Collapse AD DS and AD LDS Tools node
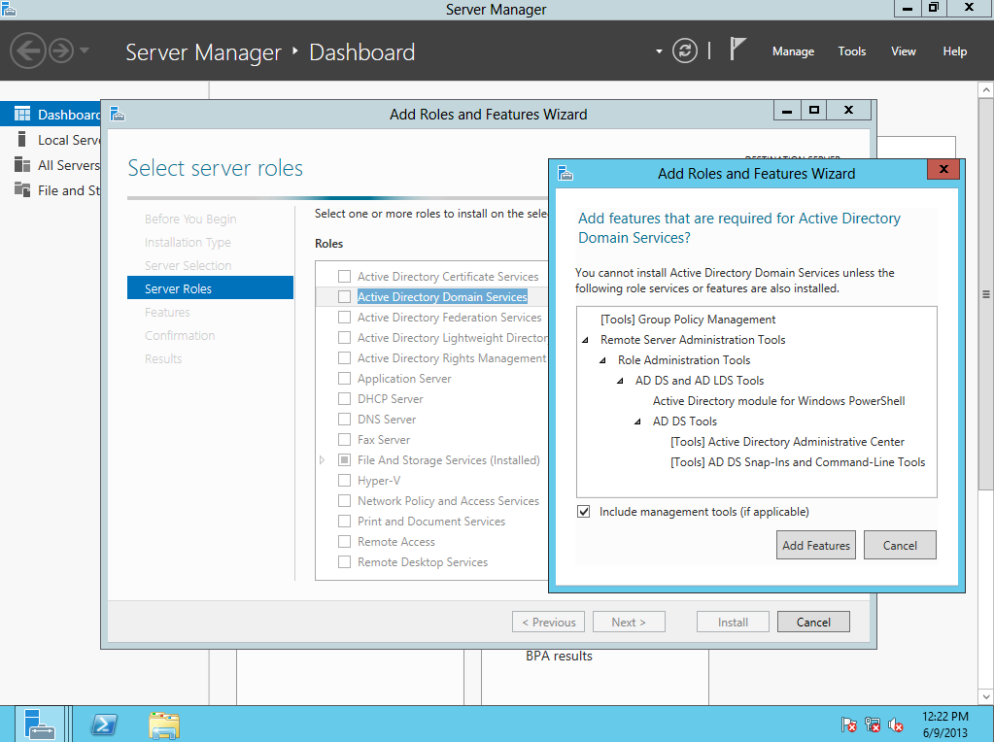The height and width of the screenshot is (742, 994). tap(620, 381)
